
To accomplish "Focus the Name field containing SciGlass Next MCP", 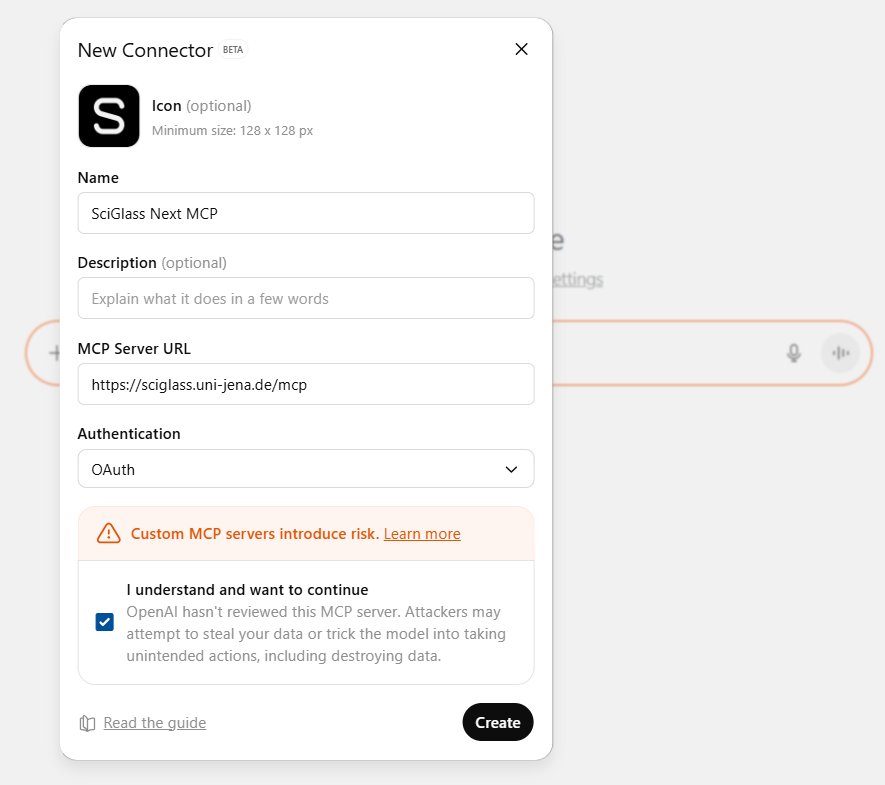I will 305,213.
